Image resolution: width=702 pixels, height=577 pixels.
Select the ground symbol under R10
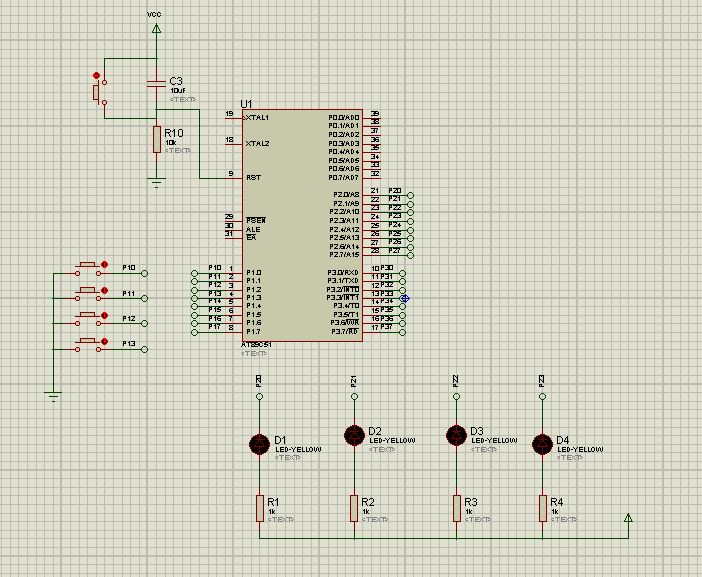pos(156,182)
